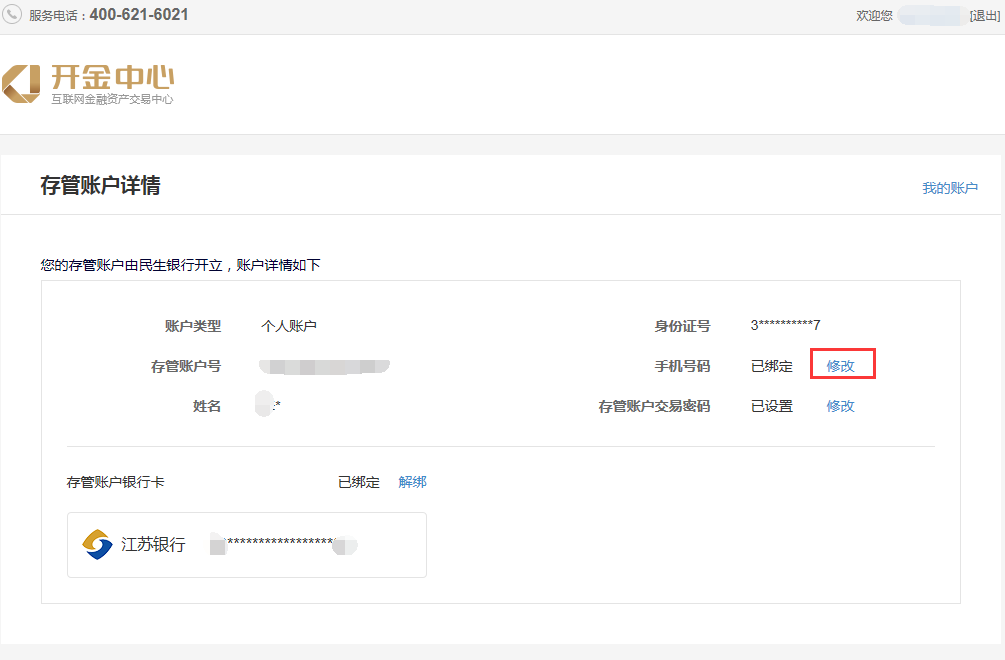Click 修改 next to 存管账户交易密码
Screen dimensions: 1005x660
pos(841,406)
